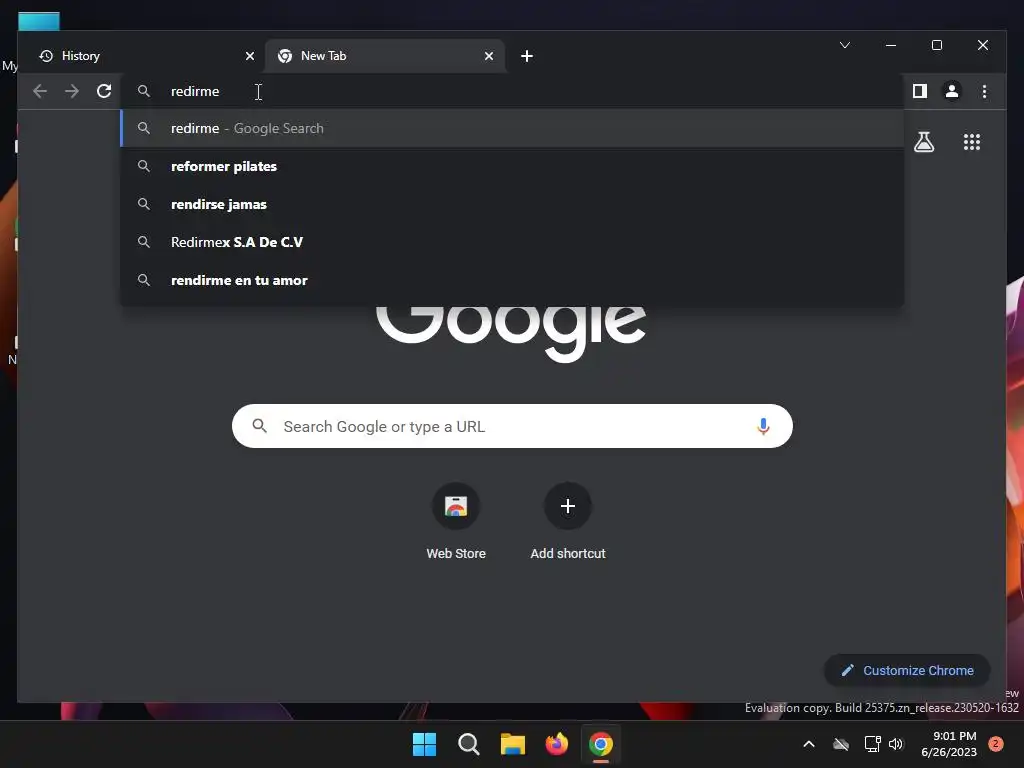
Task: Open the volume speaker tray icon
Action: tap(896, 744)
